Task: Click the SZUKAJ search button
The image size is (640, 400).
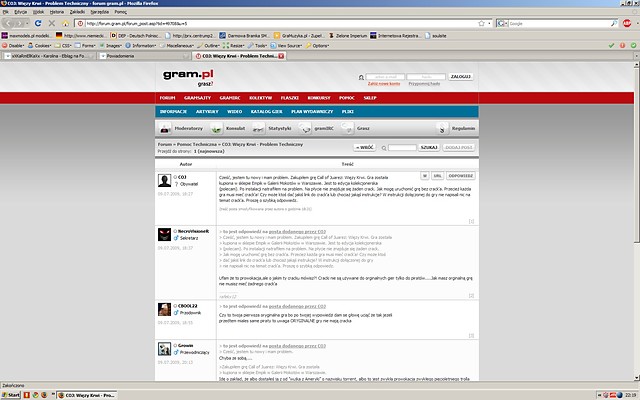Action: click(429, 147)
